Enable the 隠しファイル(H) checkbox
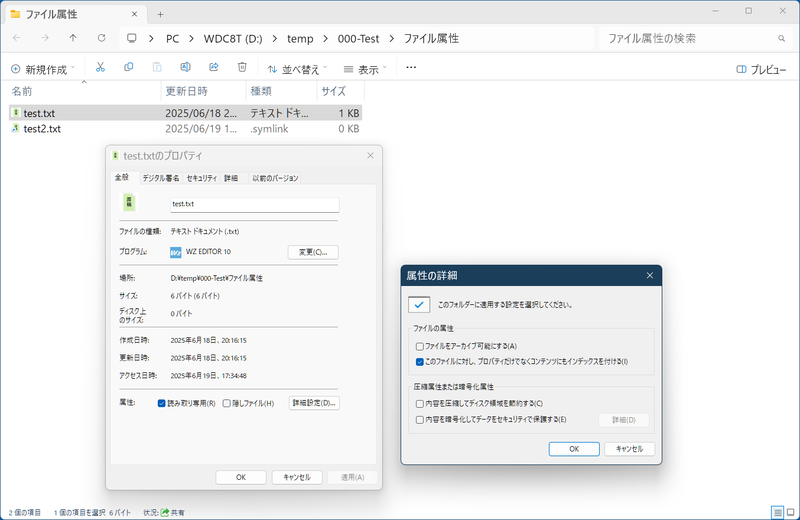Screen dimensions: 800x520 [x=227, y=403]
